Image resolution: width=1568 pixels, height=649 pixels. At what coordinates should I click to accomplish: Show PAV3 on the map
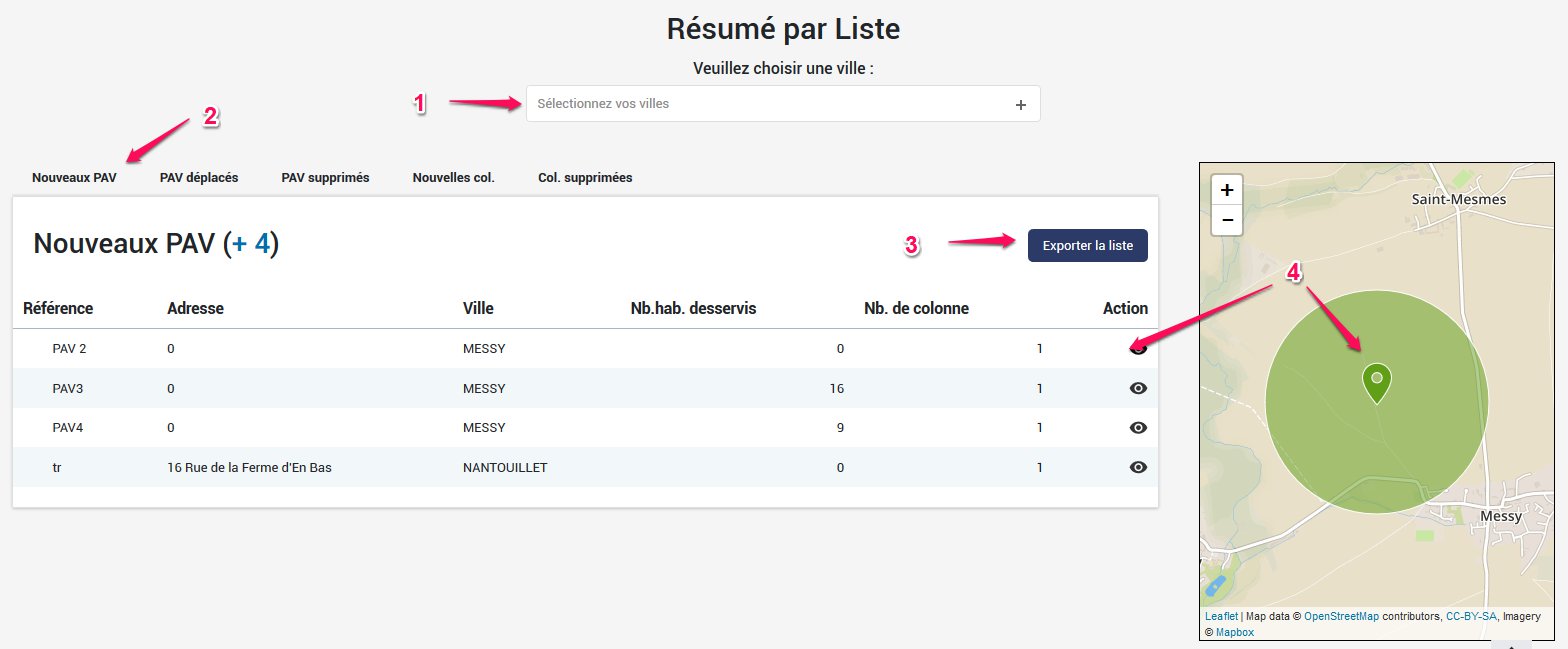[1137, 388]
